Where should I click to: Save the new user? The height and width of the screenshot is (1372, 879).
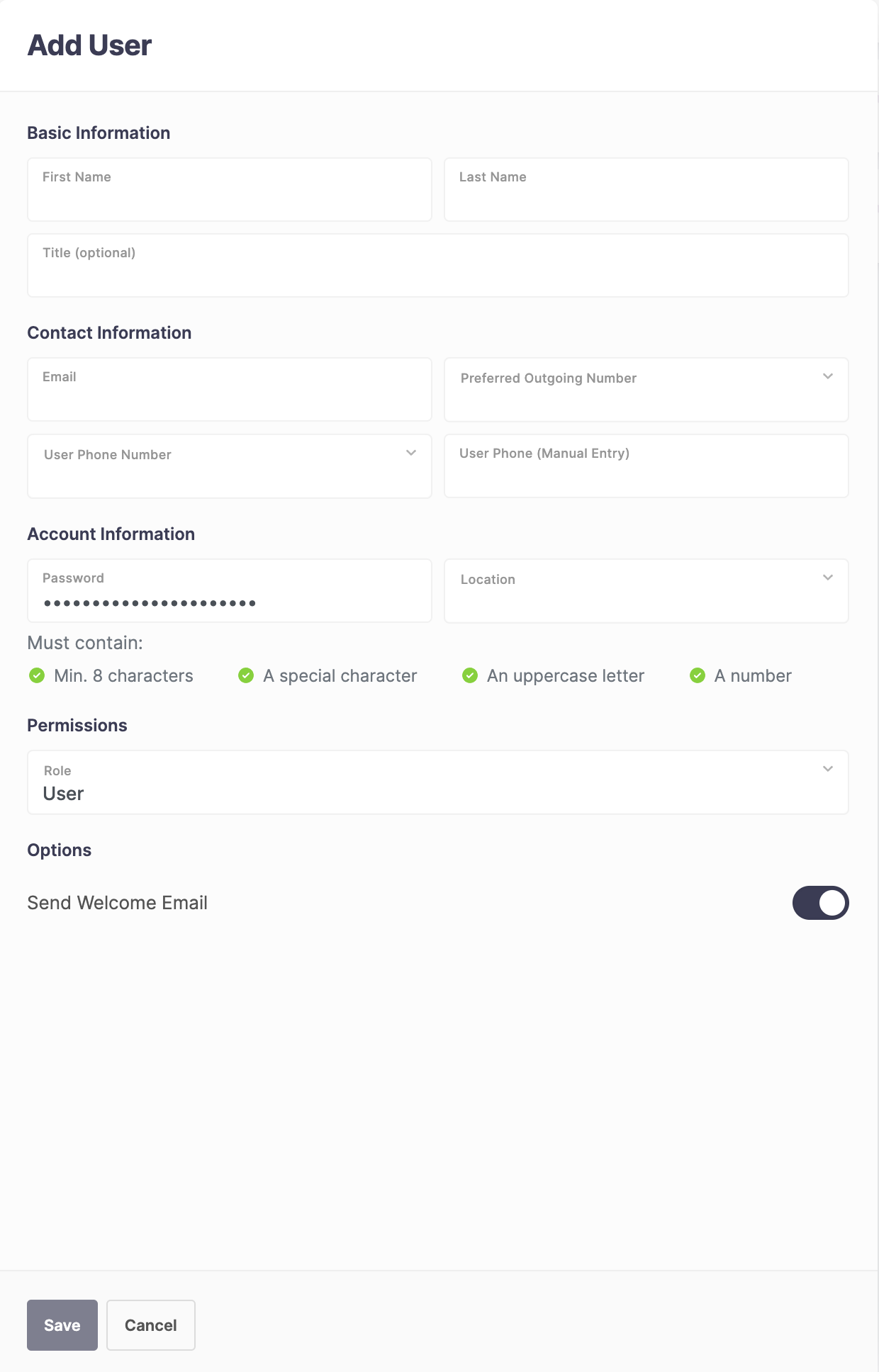62,1325
